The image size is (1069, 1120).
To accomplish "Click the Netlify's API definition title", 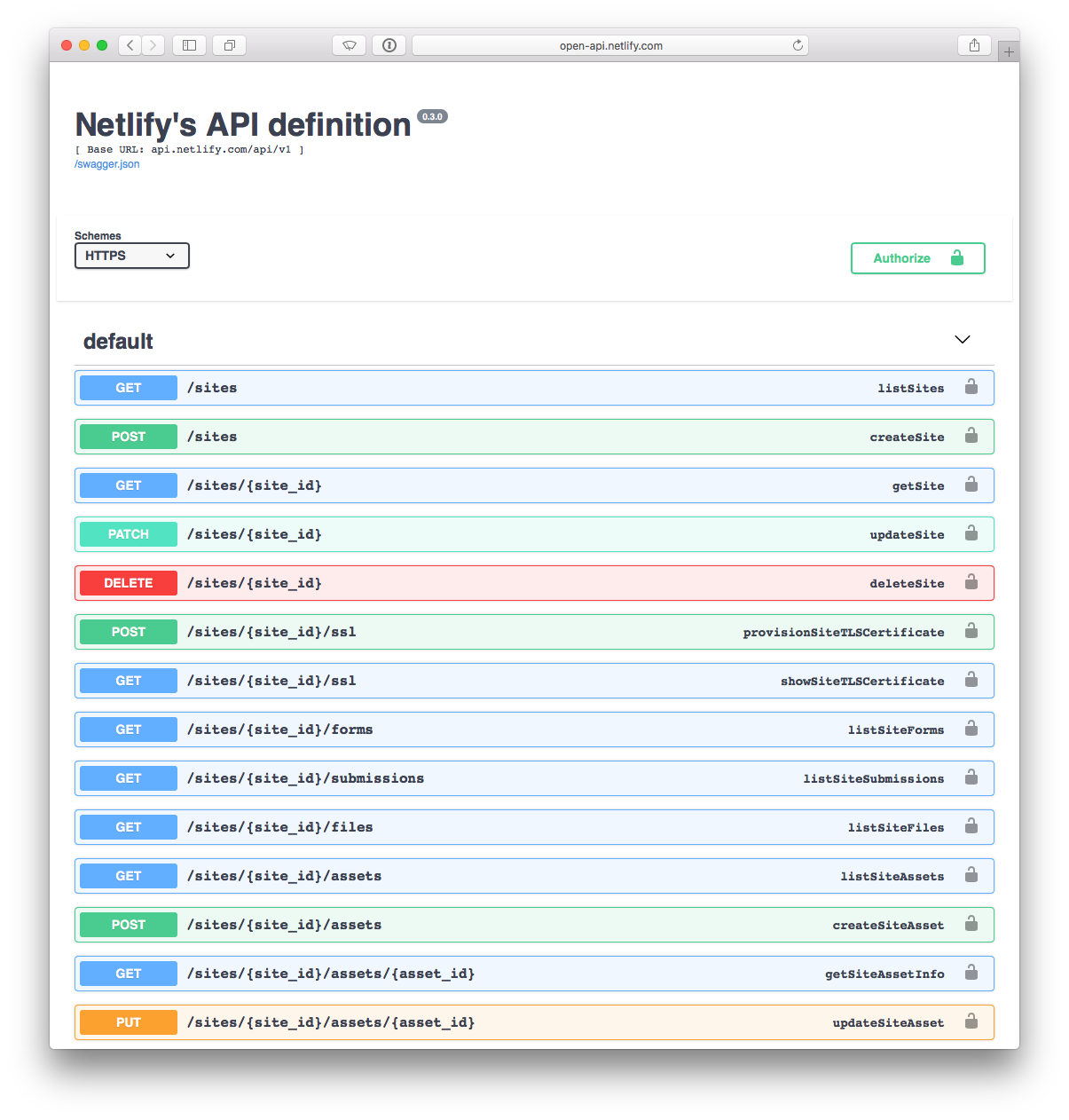I will [243, 125].
